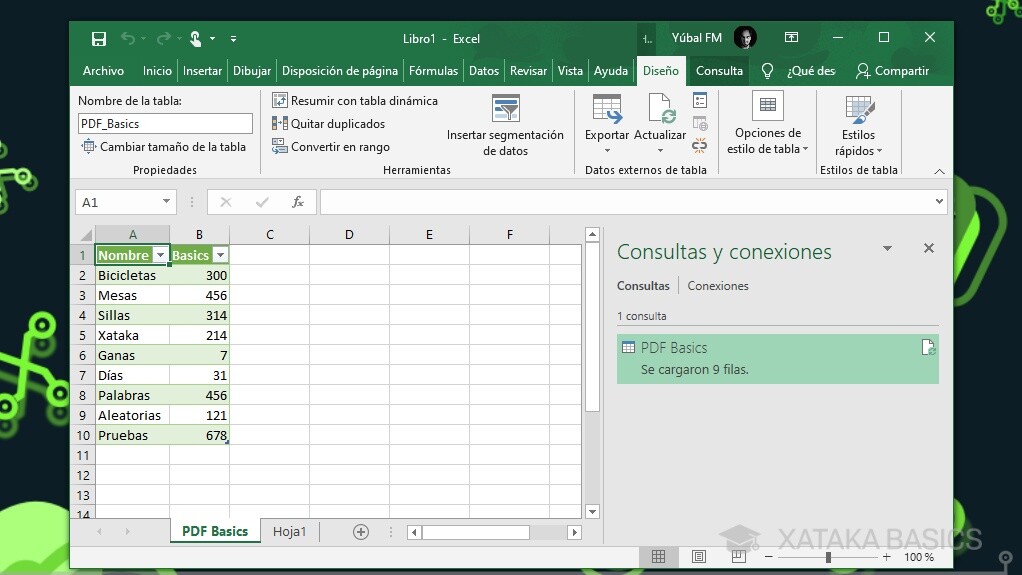Open the Consultas y conexiones pane options arrow
The image size is (1022, 575).
[x=887, y=248]
